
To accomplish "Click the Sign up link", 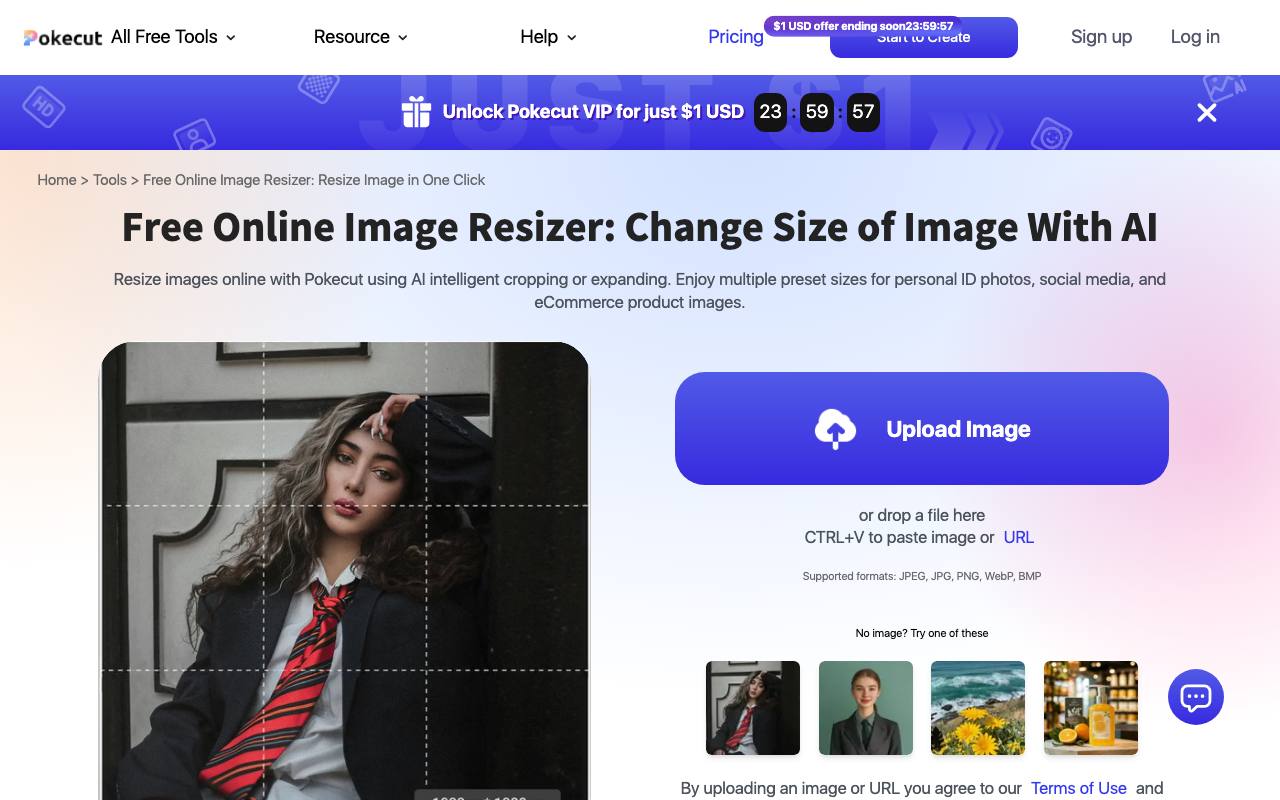I will [x=1101, y=37].
